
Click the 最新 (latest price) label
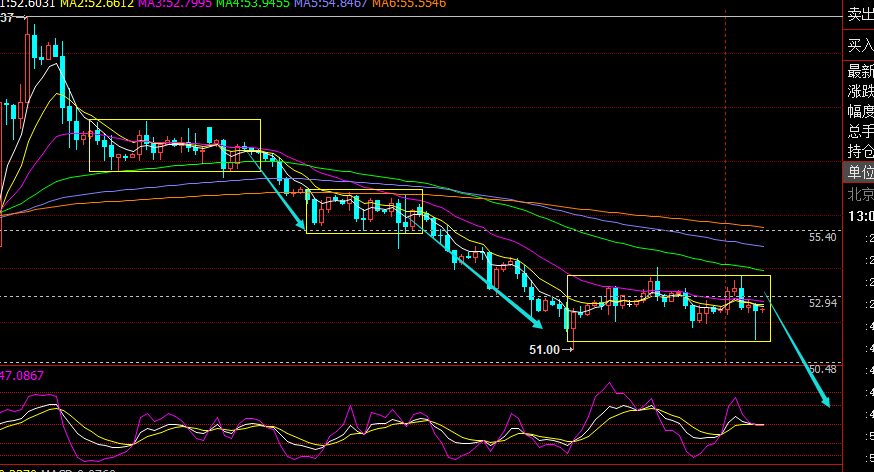pyautogui.click(x=860, y=71)
